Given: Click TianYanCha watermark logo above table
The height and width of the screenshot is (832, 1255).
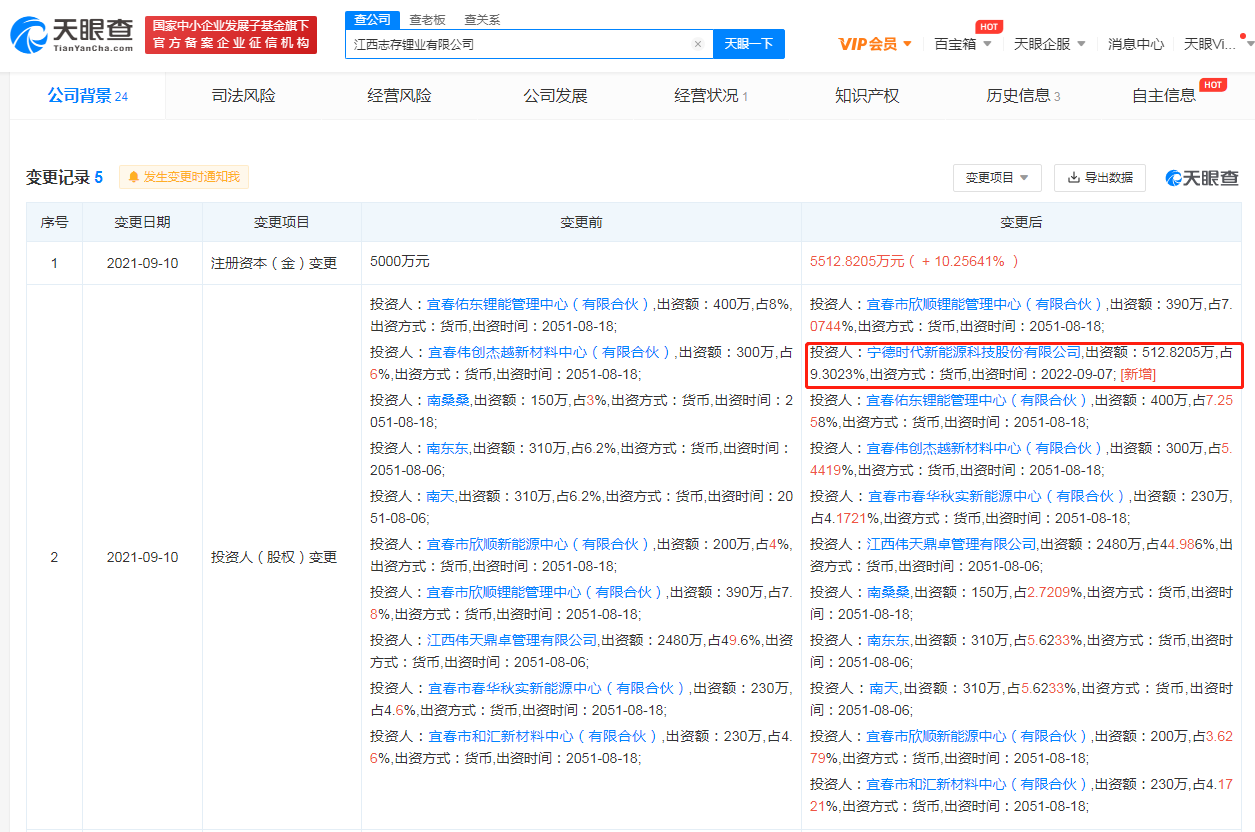Looking at the screenshot, I should point(1201,177).
